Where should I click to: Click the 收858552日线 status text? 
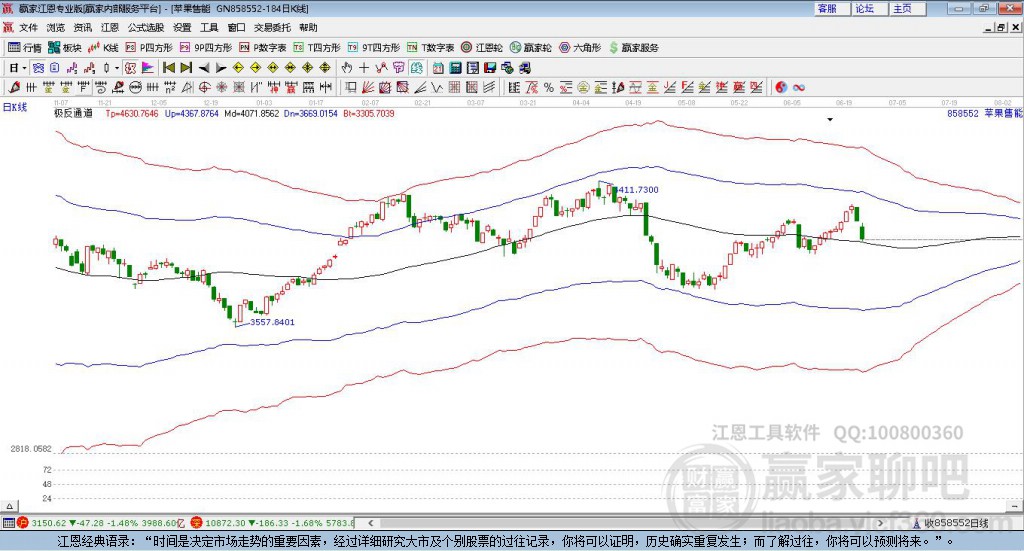(957, 523)
